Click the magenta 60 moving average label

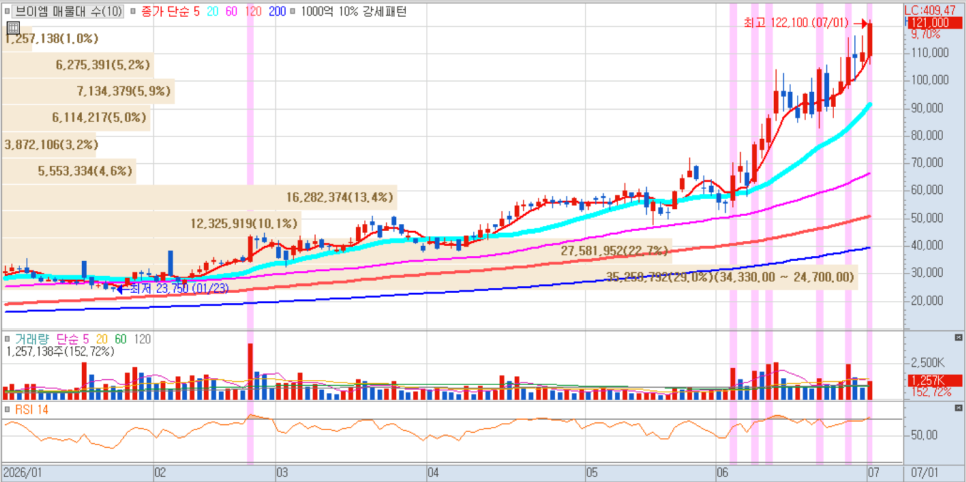point(233,11)
